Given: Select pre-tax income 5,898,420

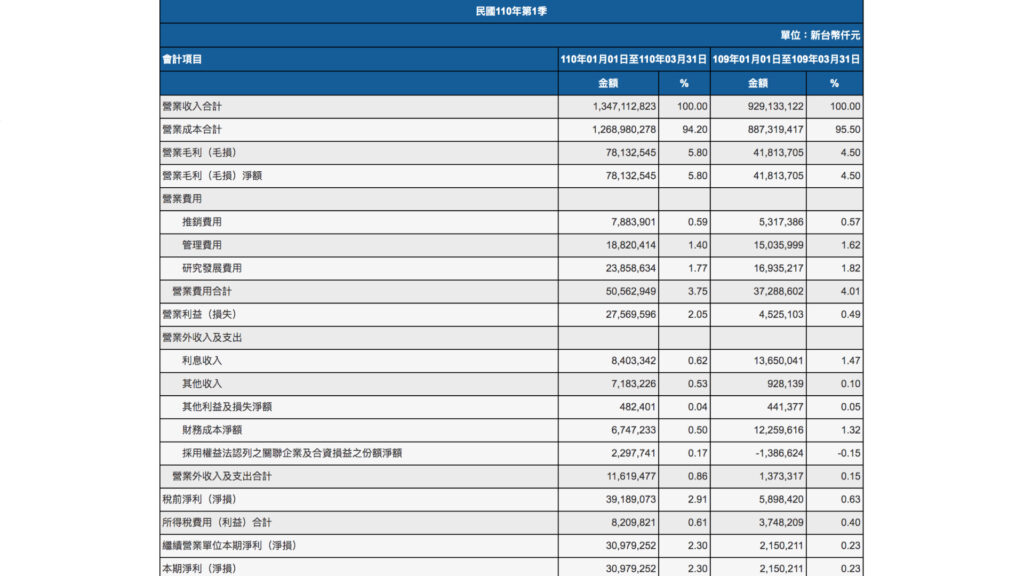Looking at the screenshot, I should (x=781, y=500).
